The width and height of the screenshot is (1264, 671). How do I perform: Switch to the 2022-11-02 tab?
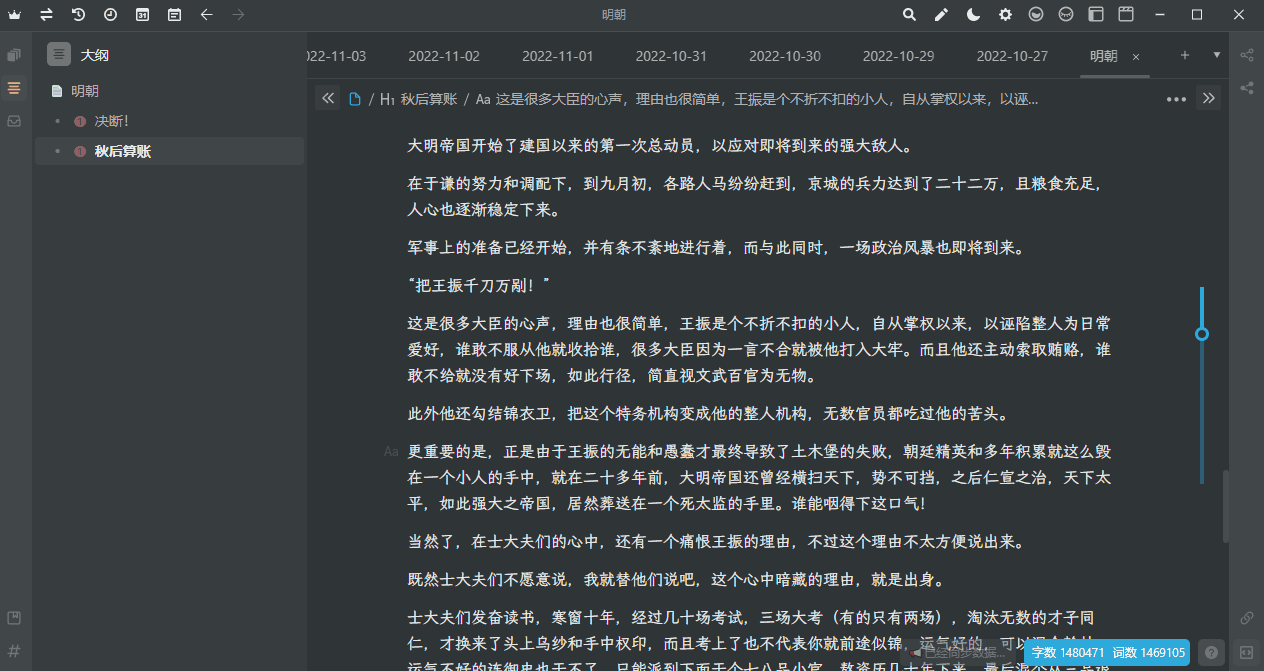click(x=444, y=56)
